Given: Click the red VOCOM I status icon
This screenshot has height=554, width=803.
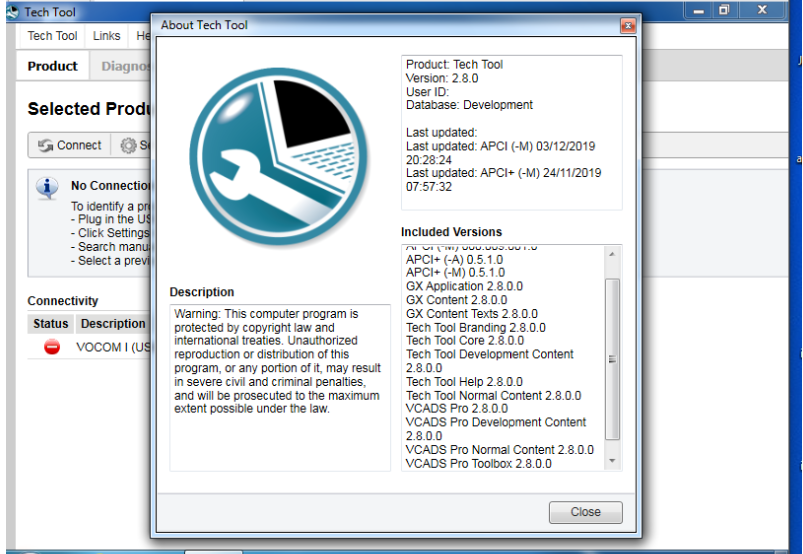Looking at the screenshot, I should point(52,347).
